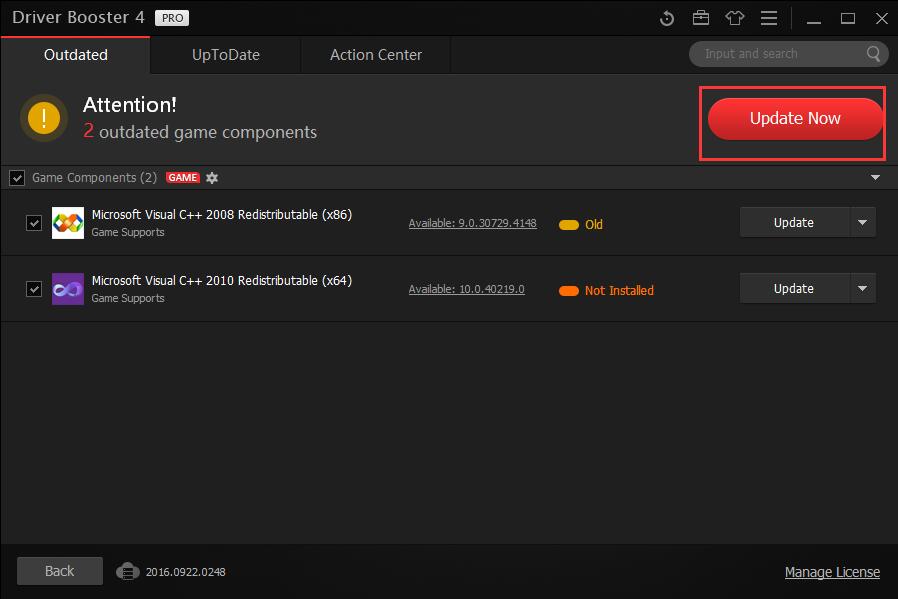Open the Action Center tab
Viewport: 898px width, 599px height.
click(x=376, y=55)
